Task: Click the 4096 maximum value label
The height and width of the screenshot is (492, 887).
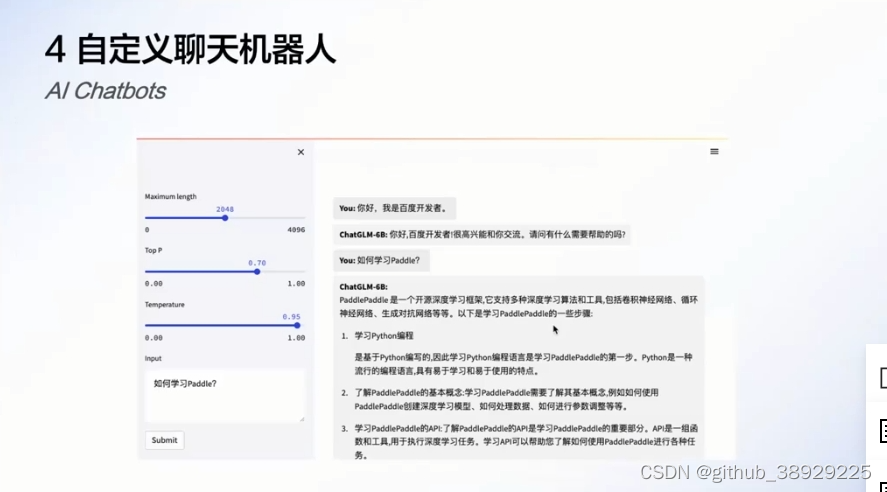Action: [x=296, y=230]
